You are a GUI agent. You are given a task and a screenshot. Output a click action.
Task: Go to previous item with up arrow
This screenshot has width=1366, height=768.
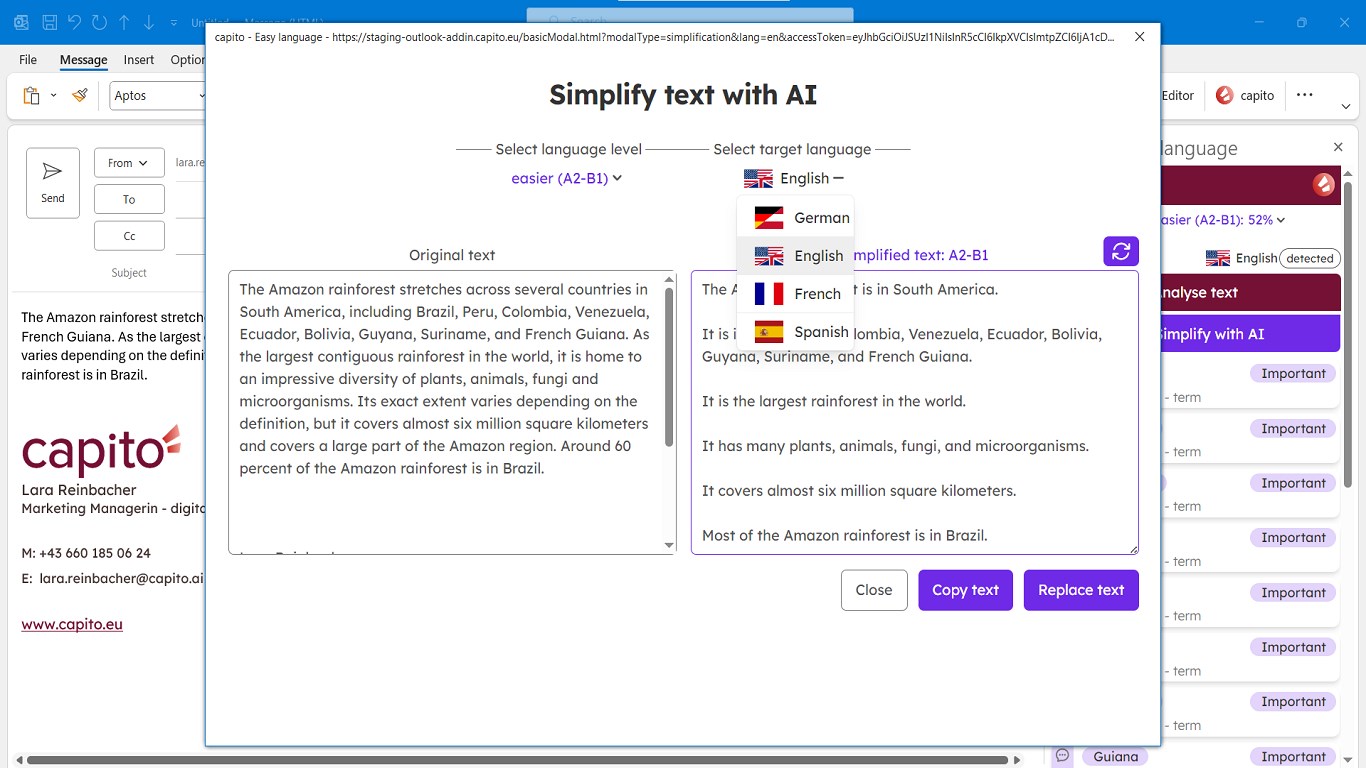(124, 21)
